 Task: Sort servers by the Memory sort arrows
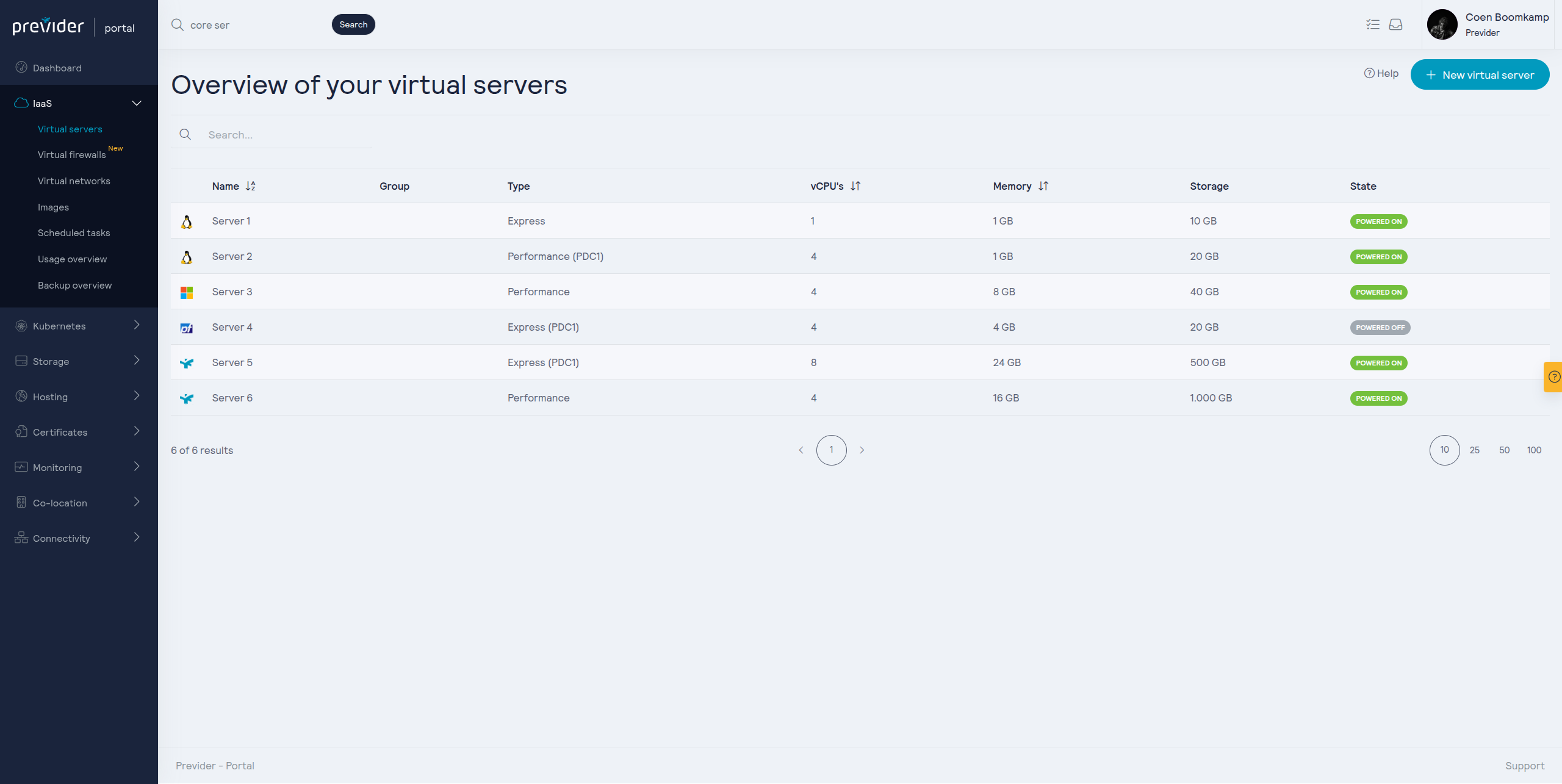click(1043, 186)
